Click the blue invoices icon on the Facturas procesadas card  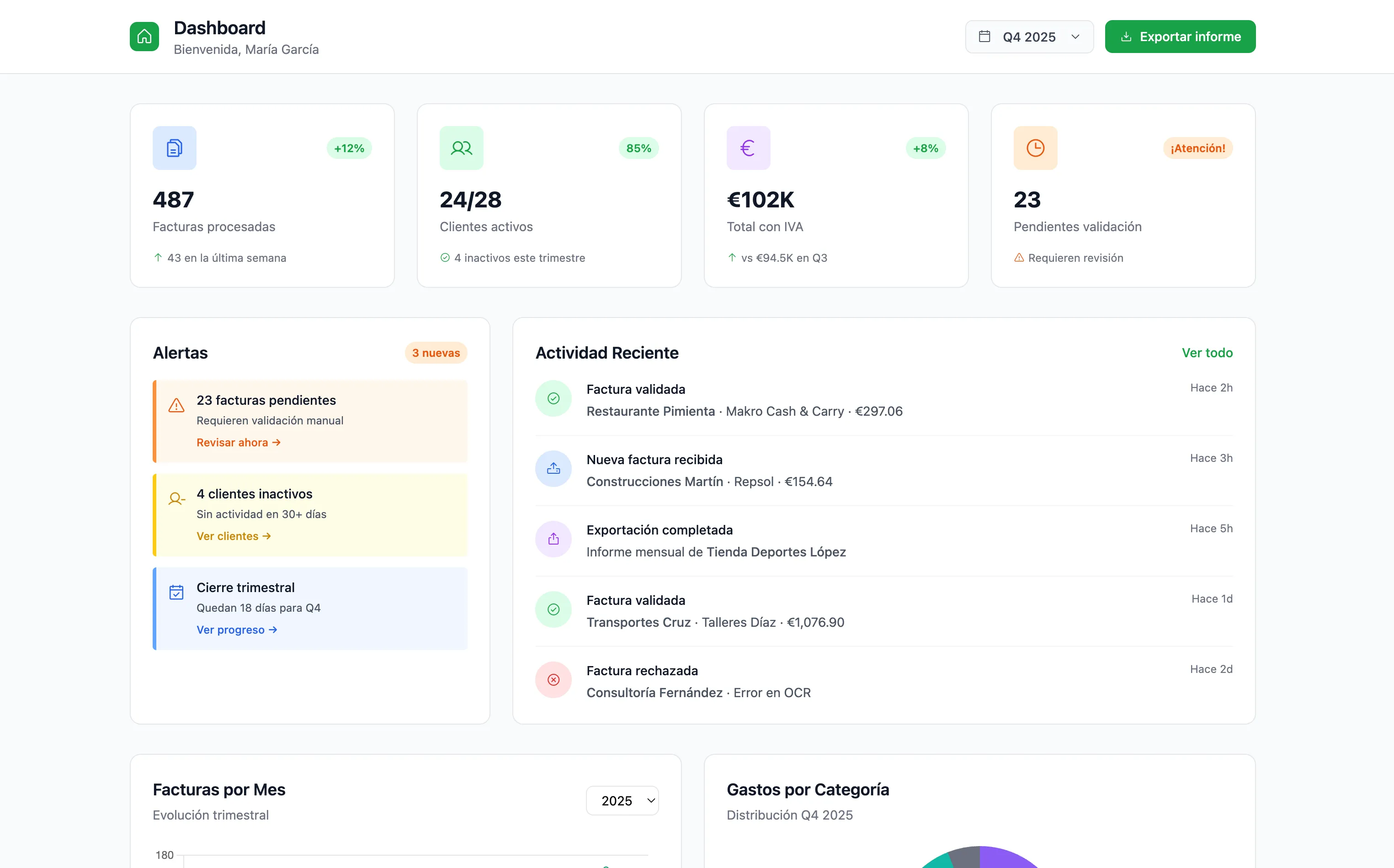174,148
